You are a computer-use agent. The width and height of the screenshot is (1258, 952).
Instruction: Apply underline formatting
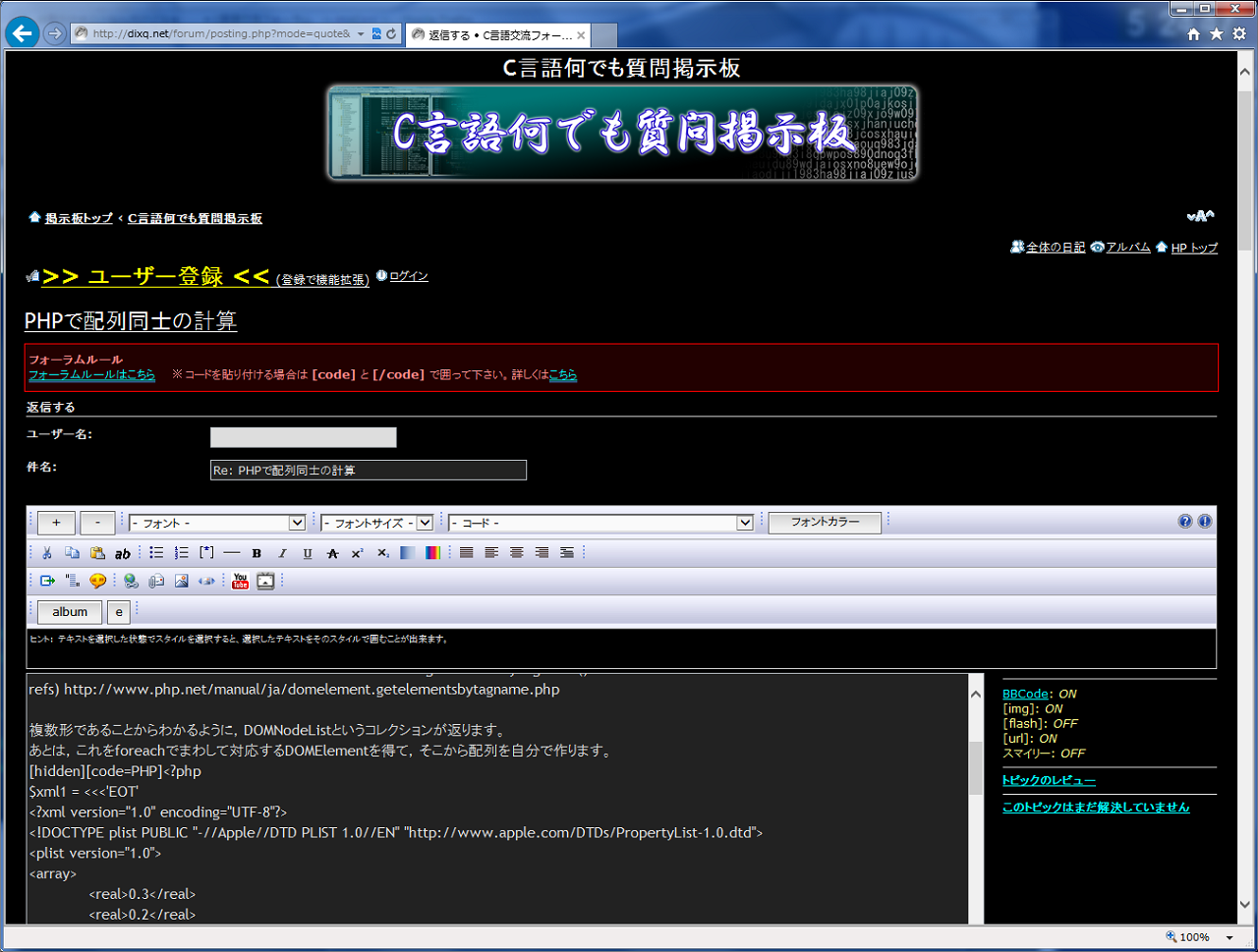pyautogui.click(x=308, y=553)
